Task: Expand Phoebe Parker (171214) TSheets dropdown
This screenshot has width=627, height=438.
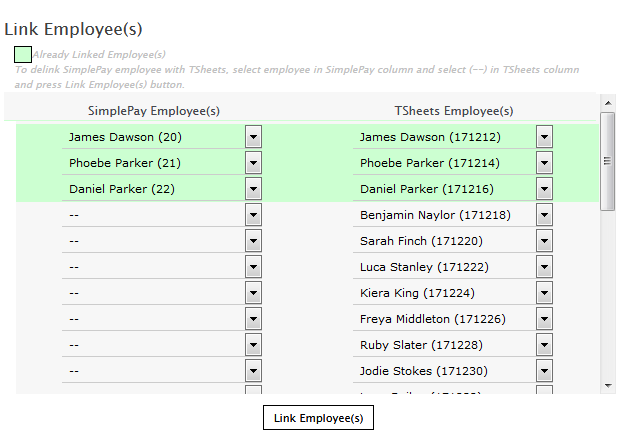Action: pos(544,163)
